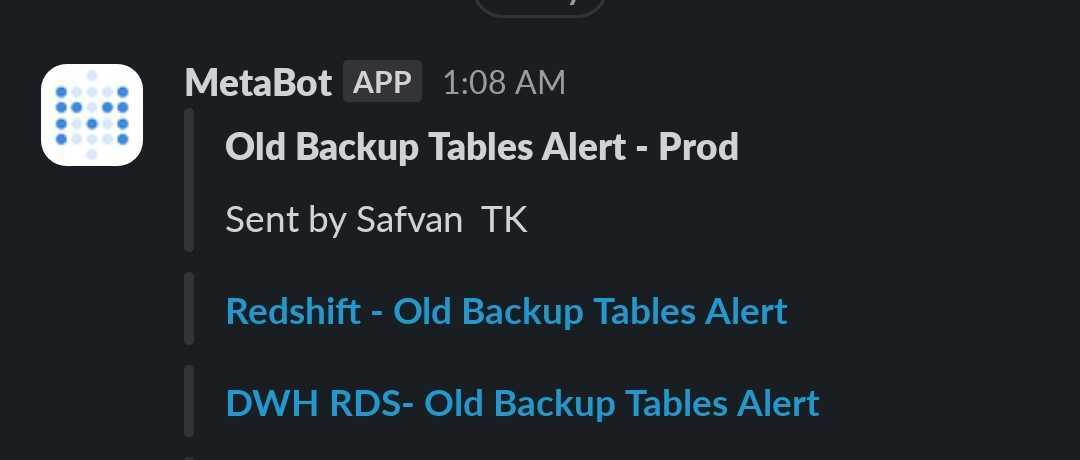
Task: Click the partial attachment bar below DWH RDS
Action: 189,458
